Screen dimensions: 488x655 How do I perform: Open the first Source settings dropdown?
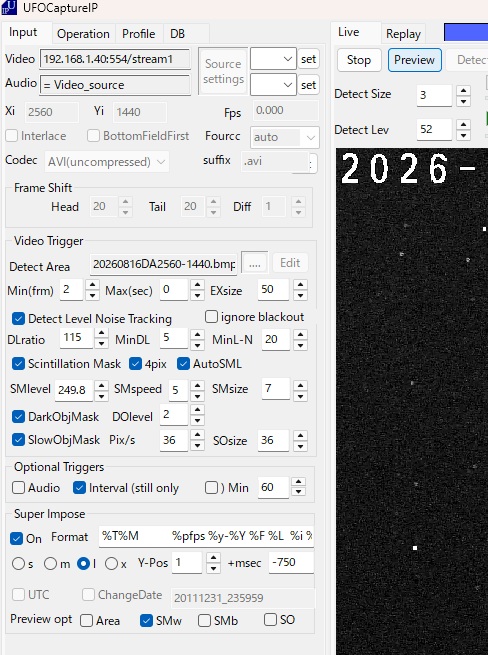point(273,59)
